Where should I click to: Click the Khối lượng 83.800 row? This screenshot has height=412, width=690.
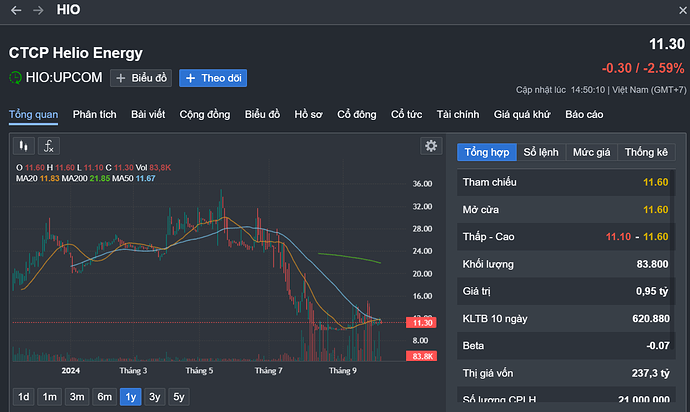[x=565, y=264]
